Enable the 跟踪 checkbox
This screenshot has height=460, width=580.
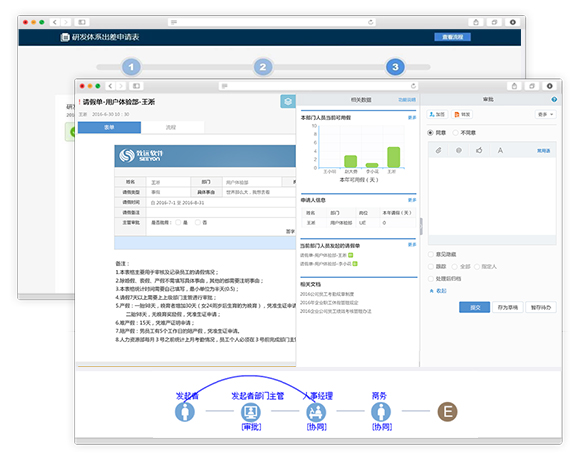tap(431, 267)
